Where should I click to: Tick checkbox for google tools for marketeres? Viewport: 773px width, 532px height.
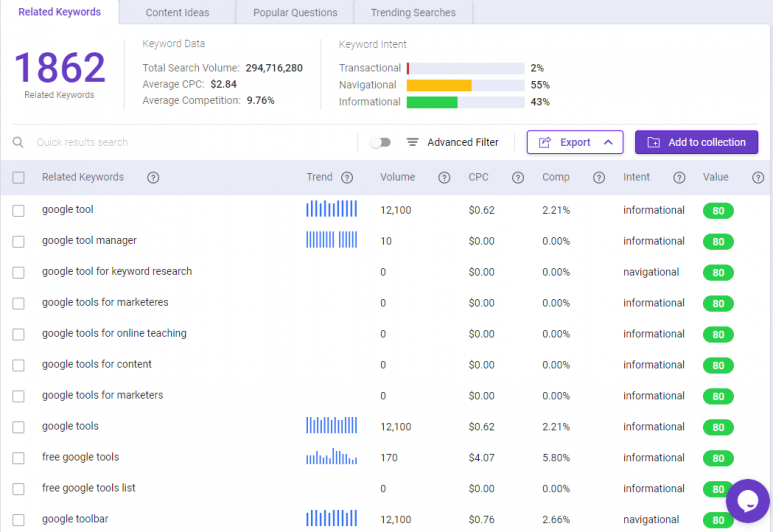tap(18, 303)
